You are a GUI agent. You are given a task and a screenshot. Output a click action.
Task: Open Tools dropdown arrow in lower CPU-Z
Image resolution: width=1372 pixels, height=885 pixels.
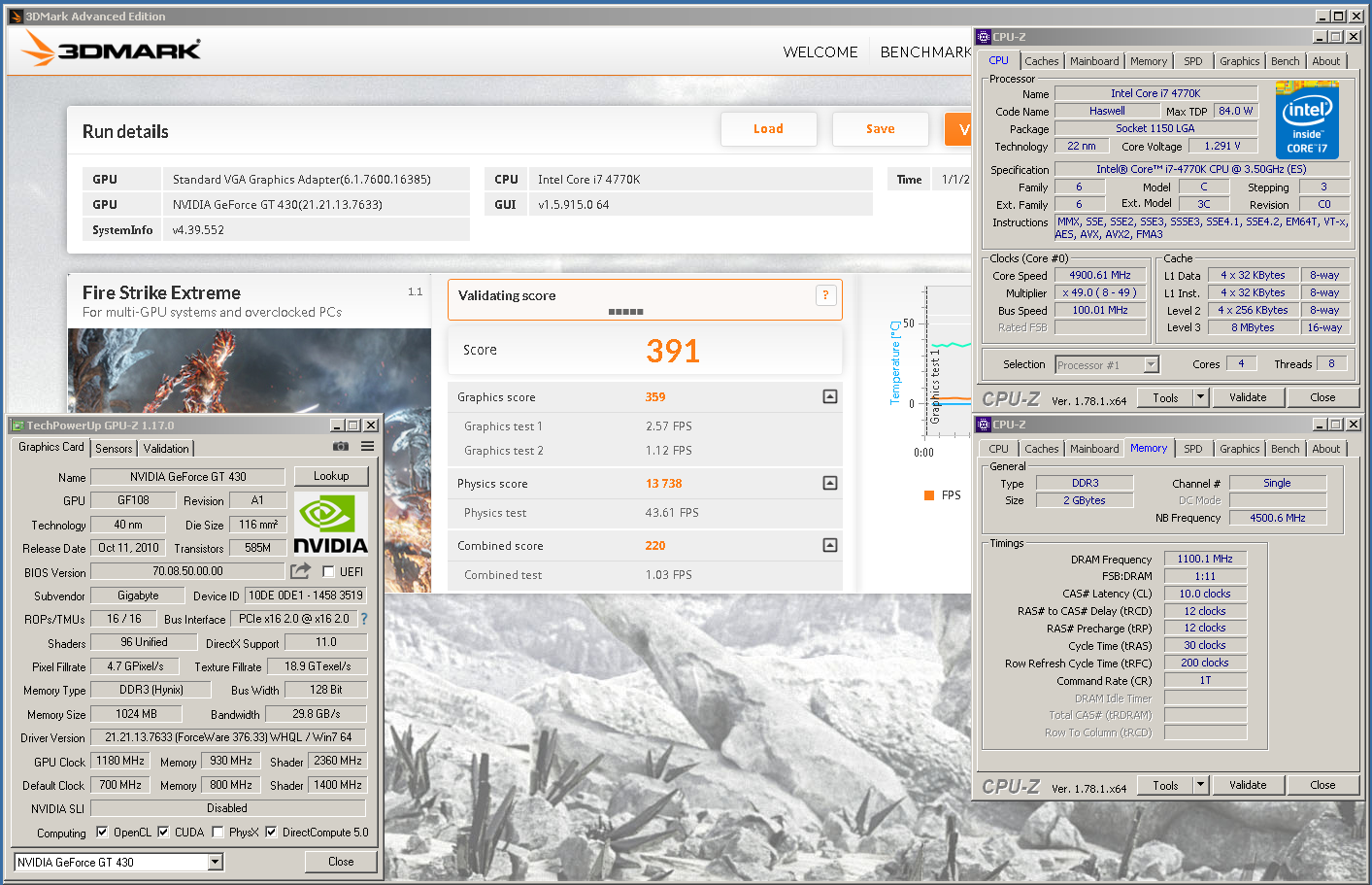(x=1200, y=784)
